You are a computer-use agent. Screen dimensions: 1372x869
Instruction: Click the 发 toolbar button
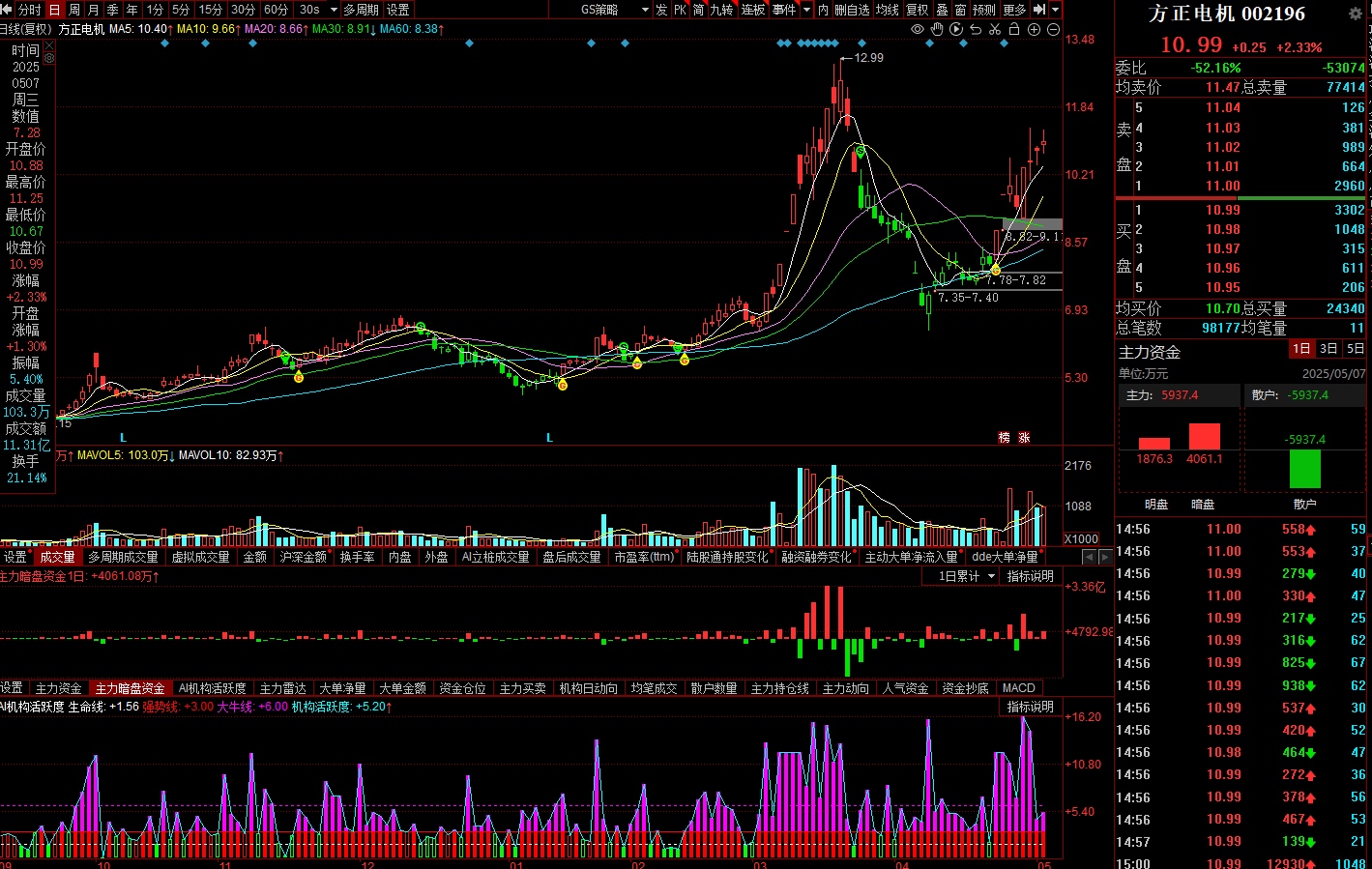tap(661, 10)
